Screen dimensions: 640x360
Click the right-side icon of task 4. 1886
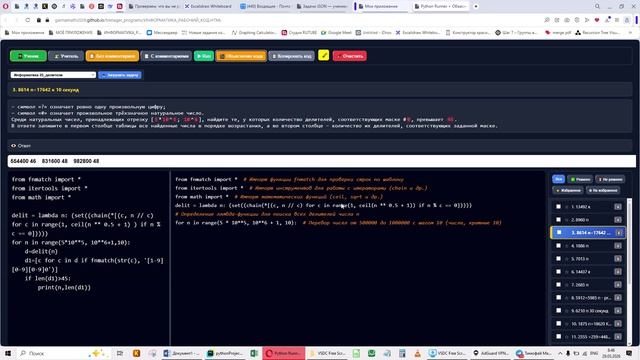click(x=618, y=246)
